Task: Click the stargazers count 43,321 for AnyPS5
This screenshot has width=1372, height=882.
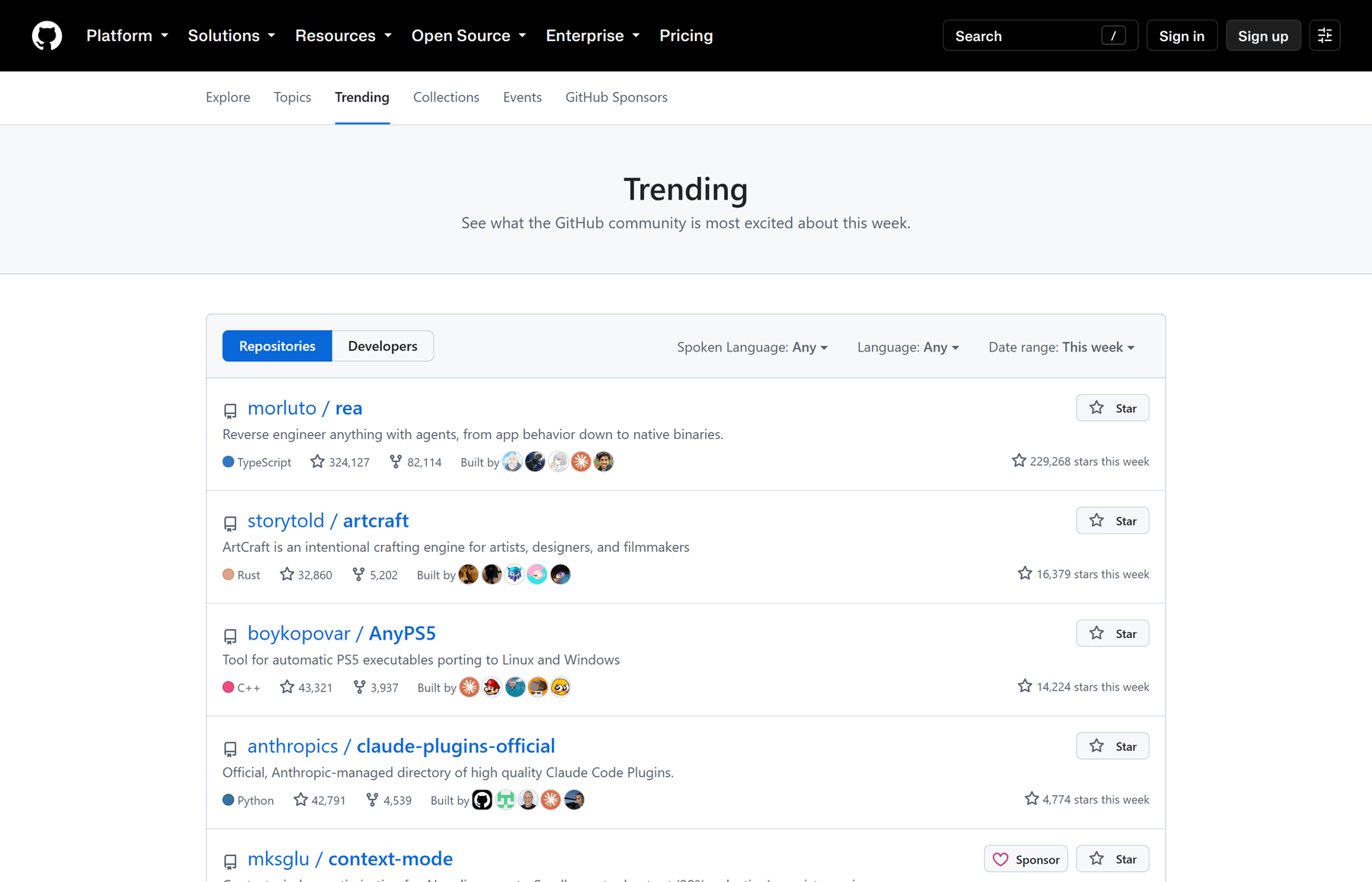Action: (306, 688)
